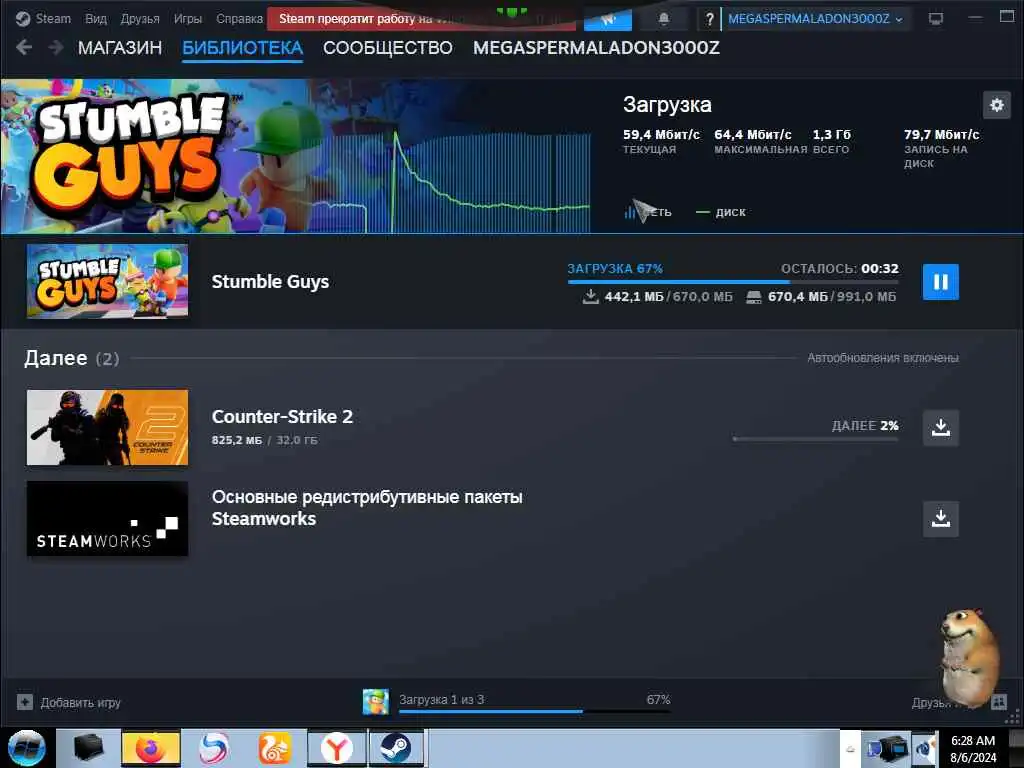1024x768 pixels.
Task: Click the ДАЛЕЕ 2% label
Action: tap(865, 425)
